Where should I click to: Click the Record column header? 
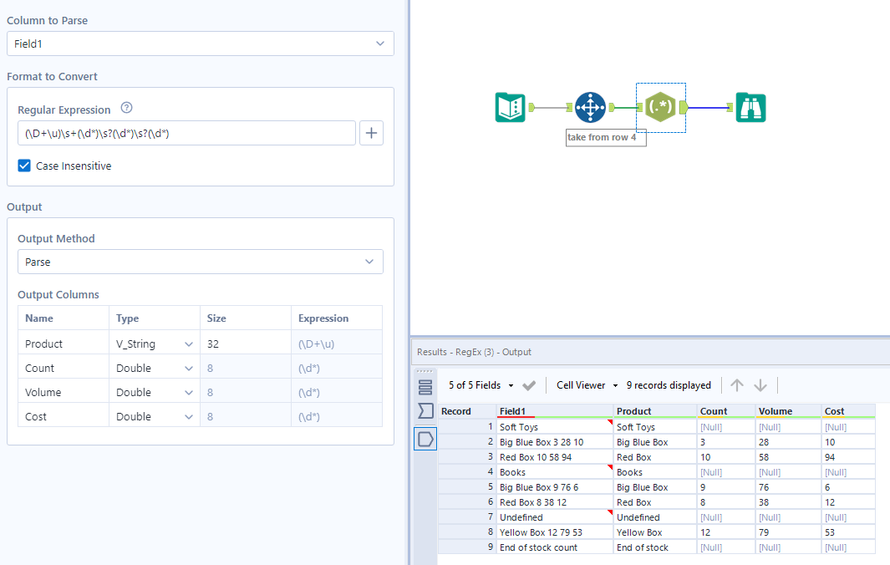pos(467,411)
